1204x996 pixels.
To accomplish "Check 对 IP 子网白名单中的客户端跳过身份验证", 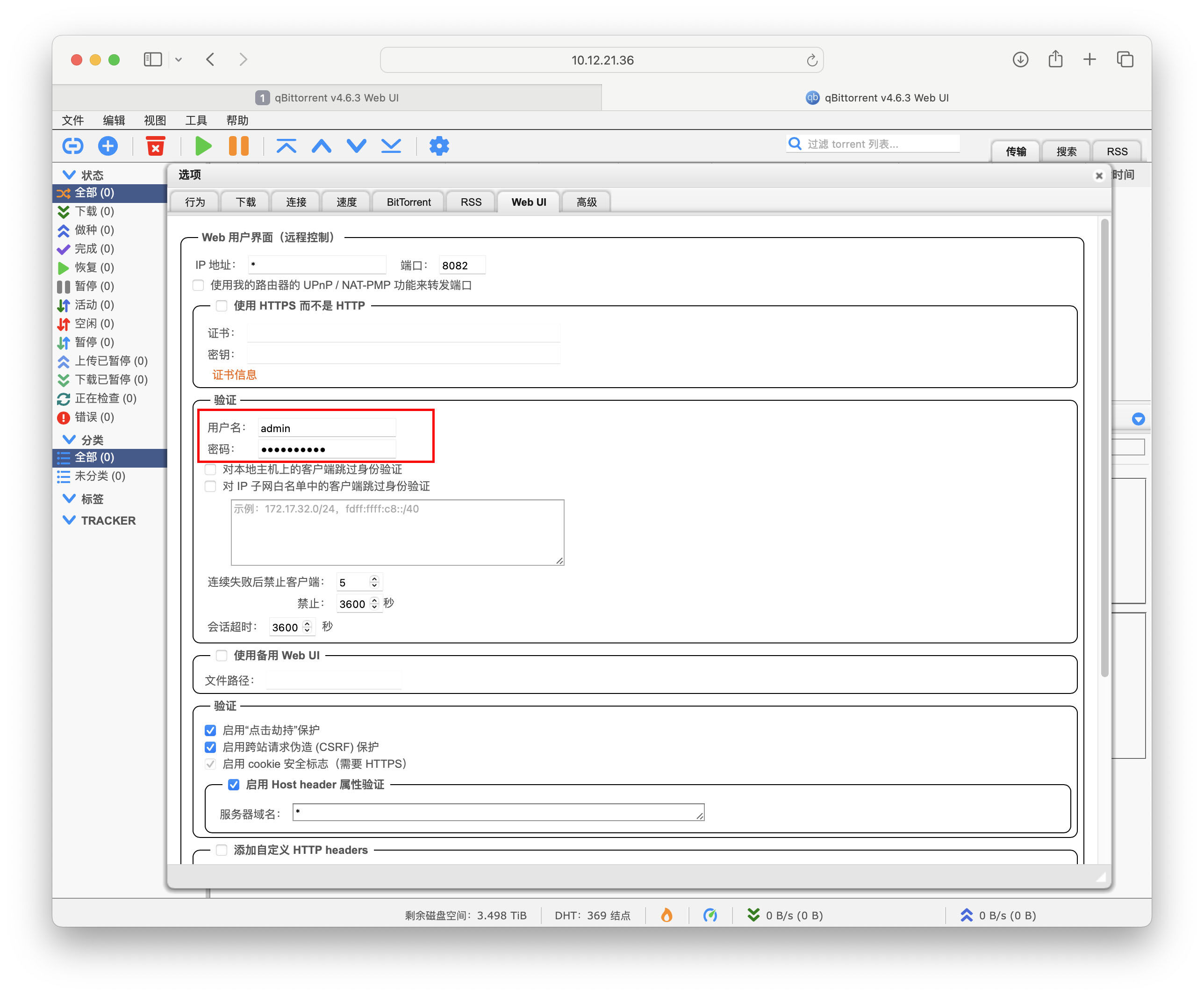I will [x=210, y=486].
